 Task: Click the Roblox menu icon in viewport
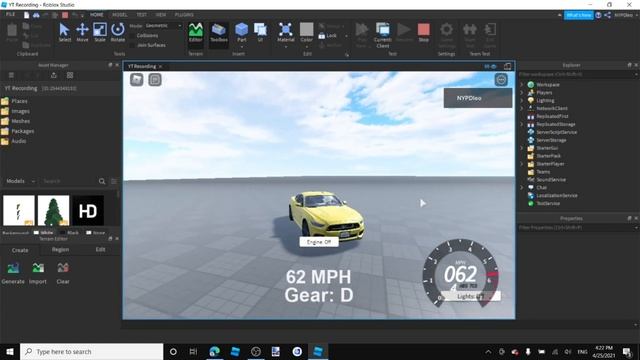click(x=136, y=80)
